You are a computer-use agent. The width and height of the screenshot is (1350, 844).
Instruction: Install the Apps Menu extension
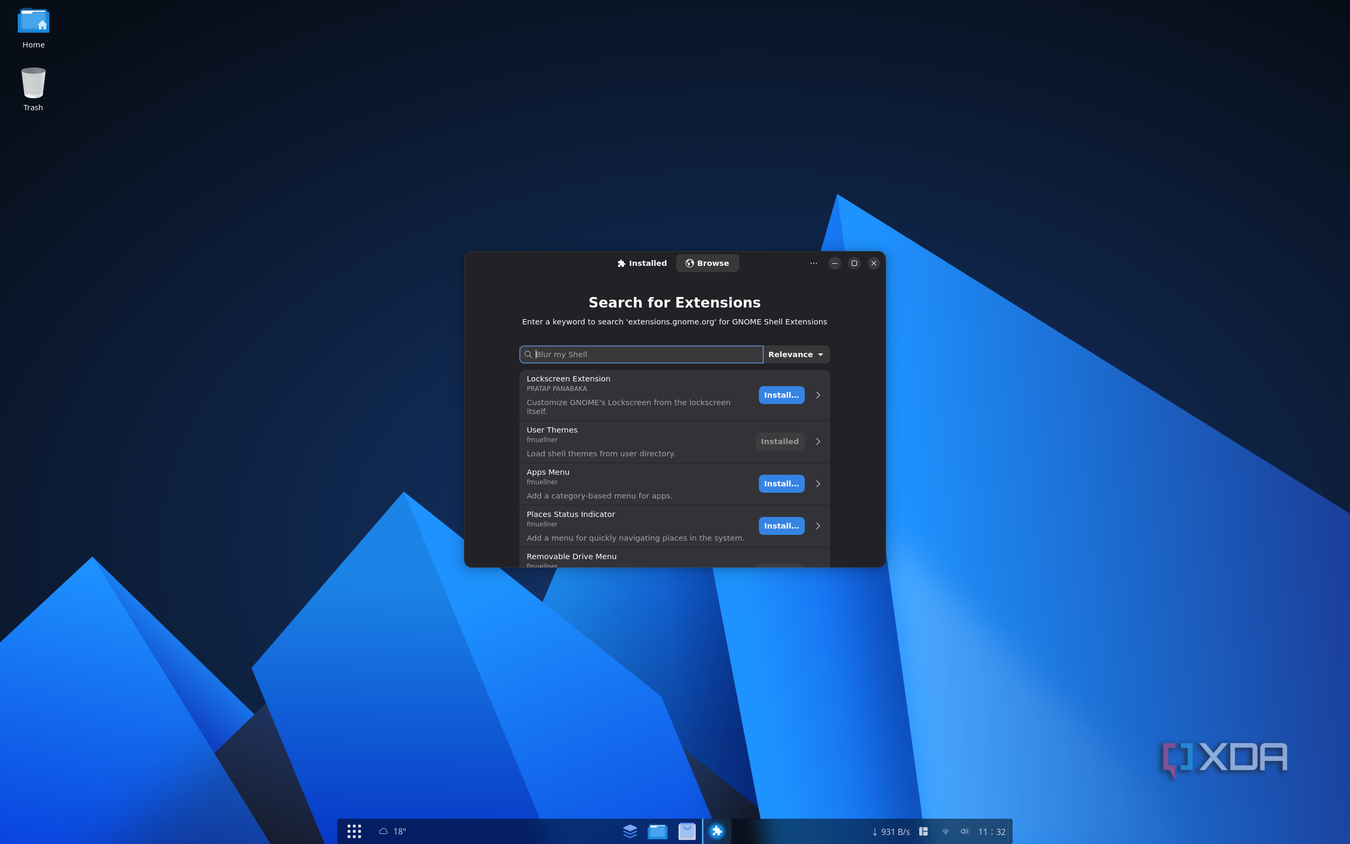781,483
